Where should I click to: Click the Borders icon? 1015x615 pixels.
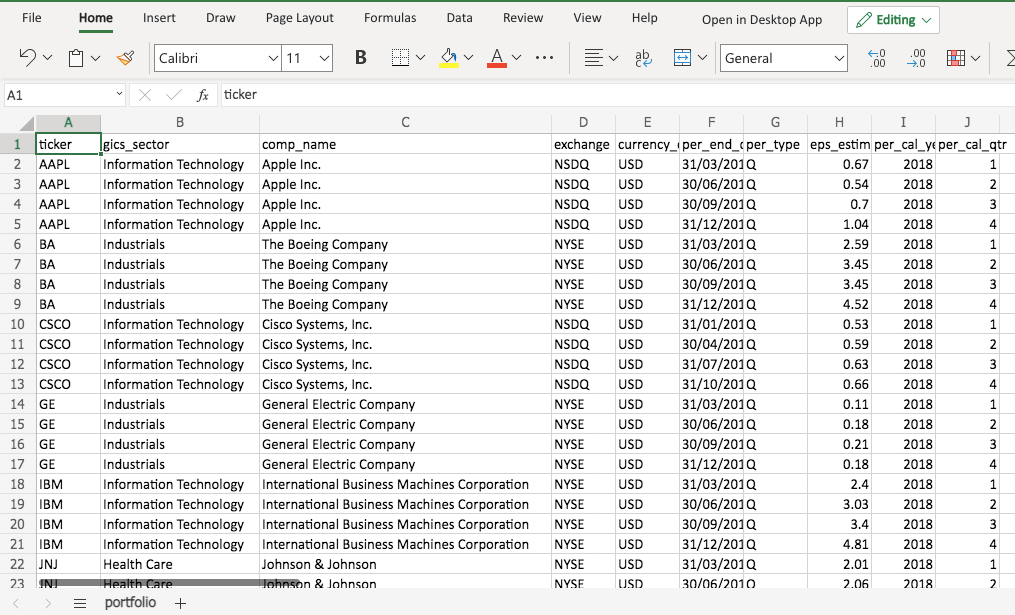[400, 58]
